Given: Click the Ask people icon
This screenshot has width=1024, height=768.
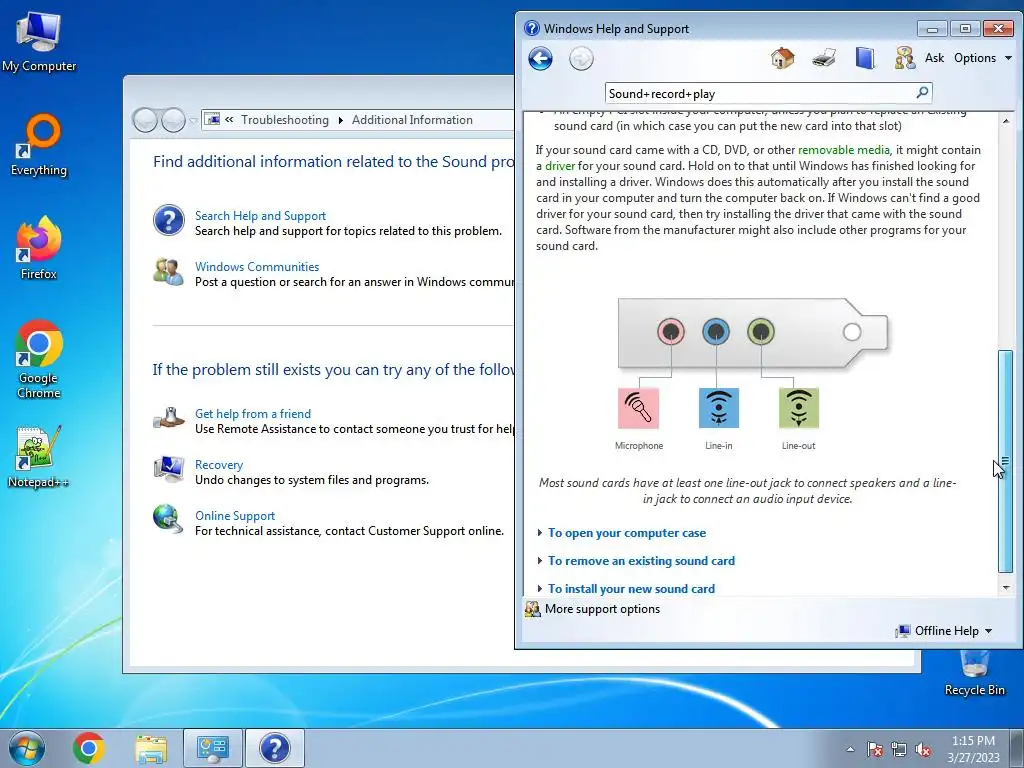Looking at the screenshot, I should tap(904, 58).
